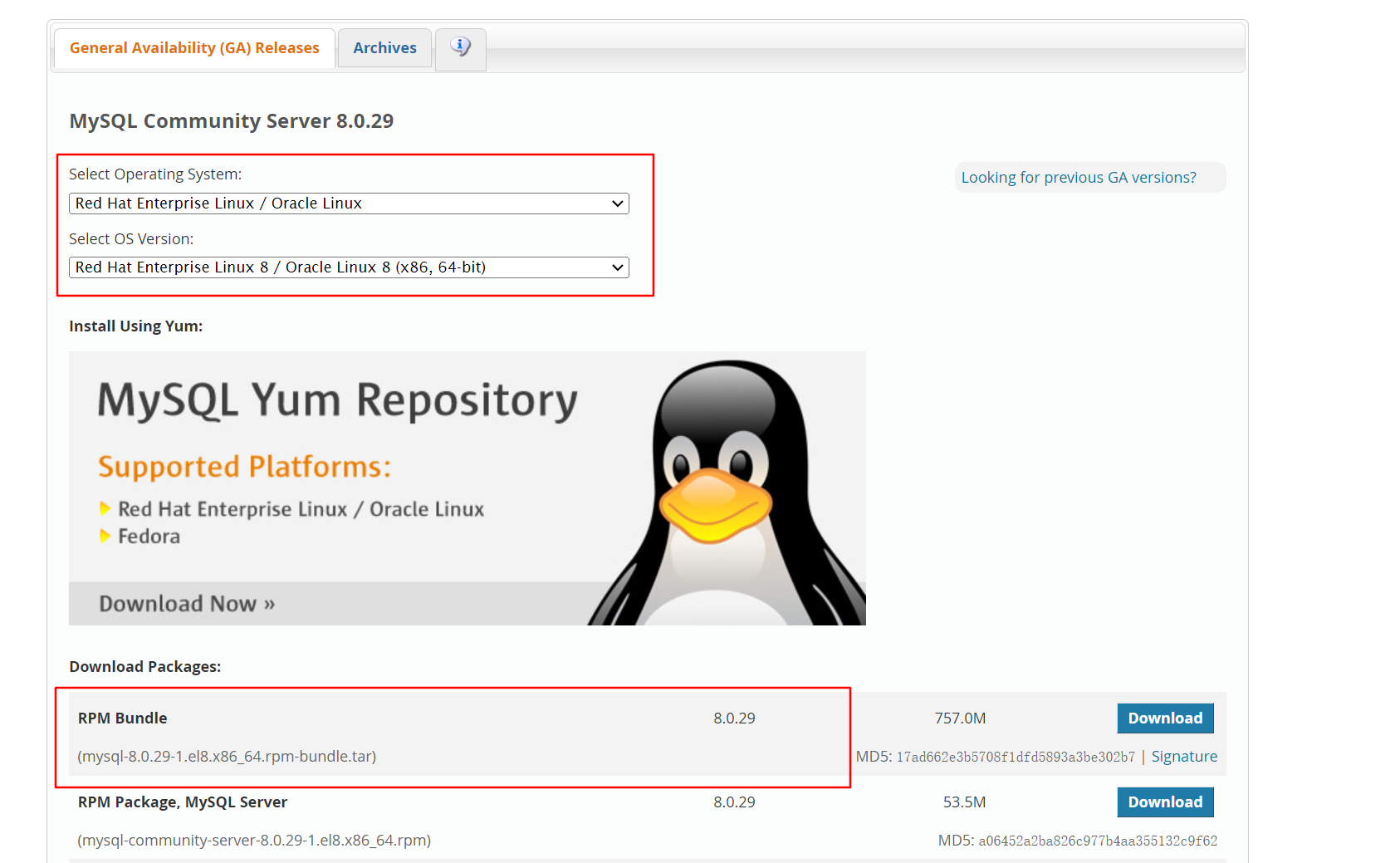Open the Select OS Version dropdown
This screenshot has width=1400, height=863.
click(x=349, y=267)
